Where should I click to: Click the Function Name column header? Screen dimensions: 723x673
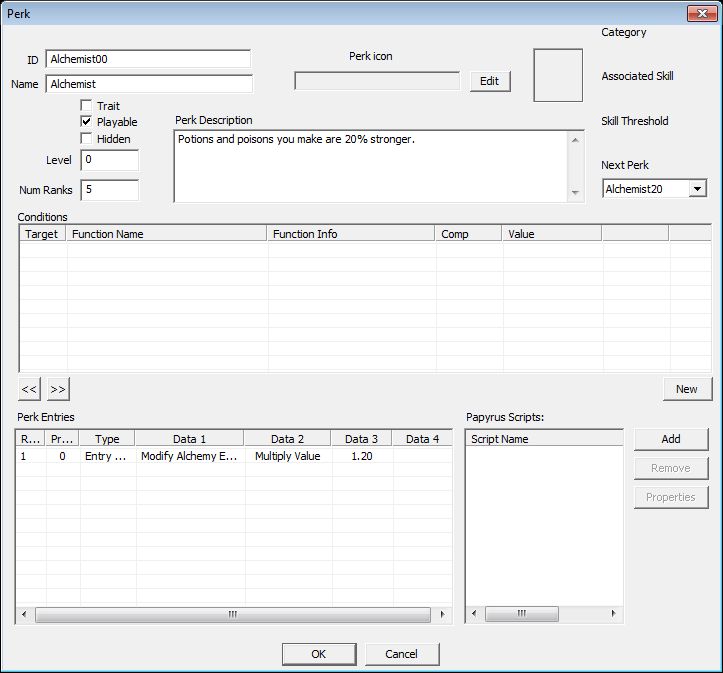point(166,234)
